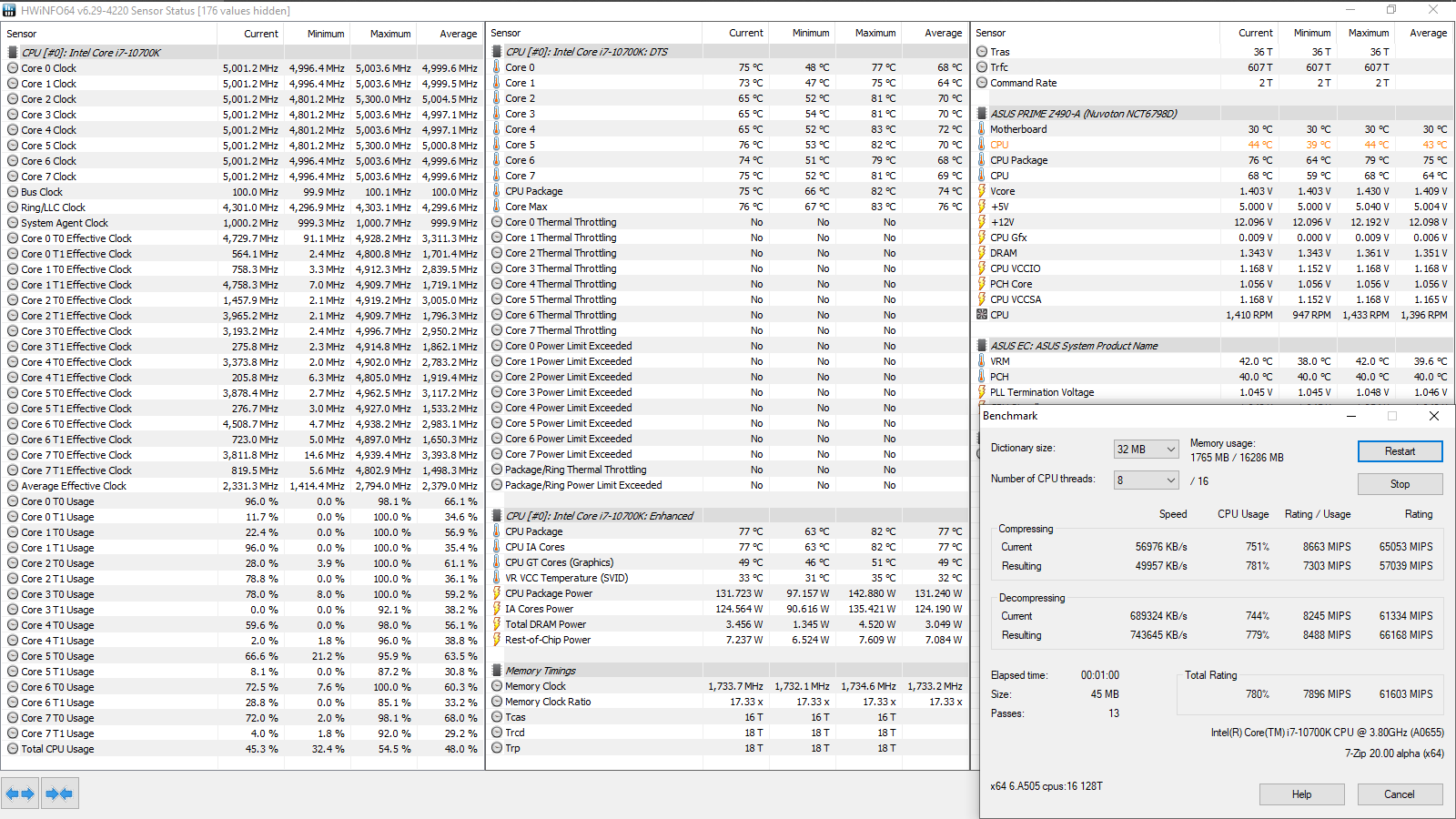Click the '1765 MB / 16286 MB' memory usage text

[x=1237, y=458]
